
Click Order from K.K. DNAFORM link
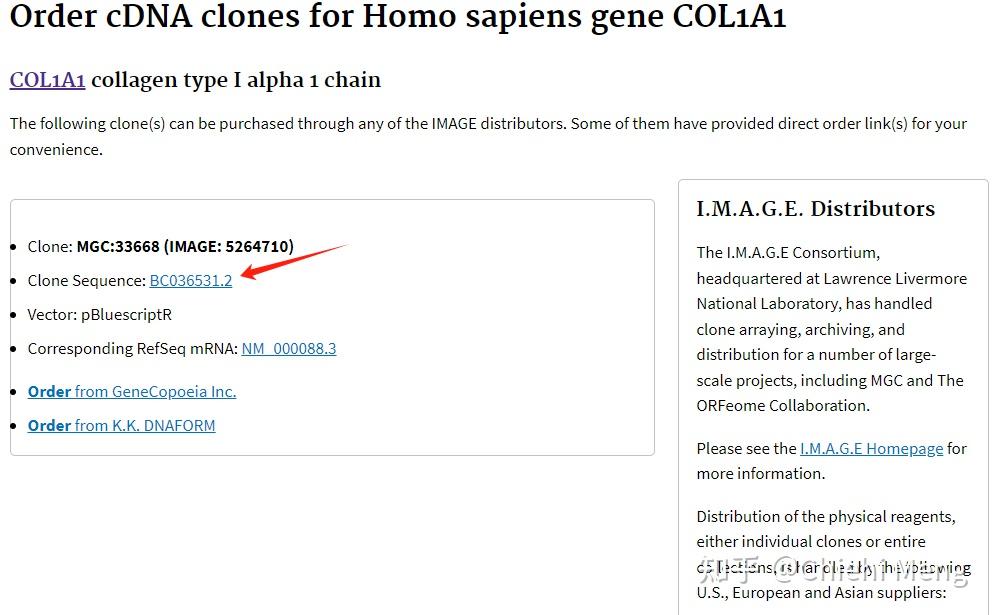point(121,426)
